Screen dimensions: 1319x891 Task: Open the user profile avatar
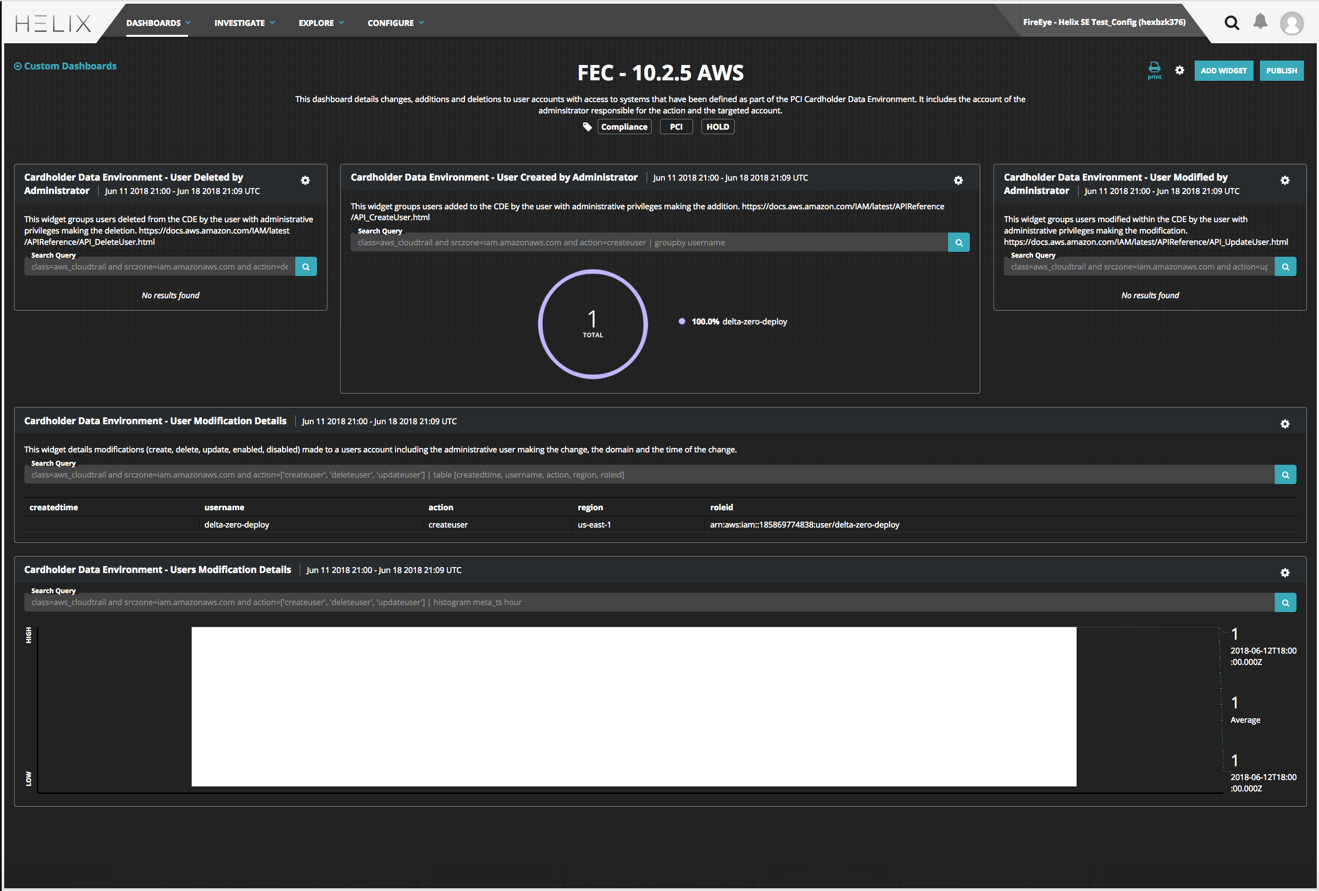click(1292, 23)
